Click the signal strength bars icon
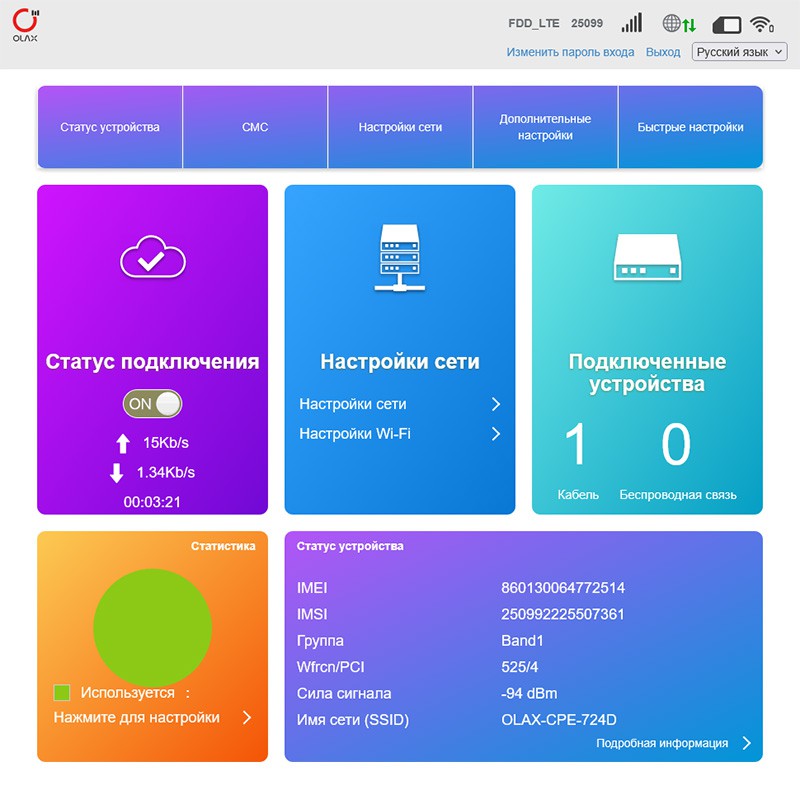This screenshot has width=800, height=800. (x=631, y=23)
